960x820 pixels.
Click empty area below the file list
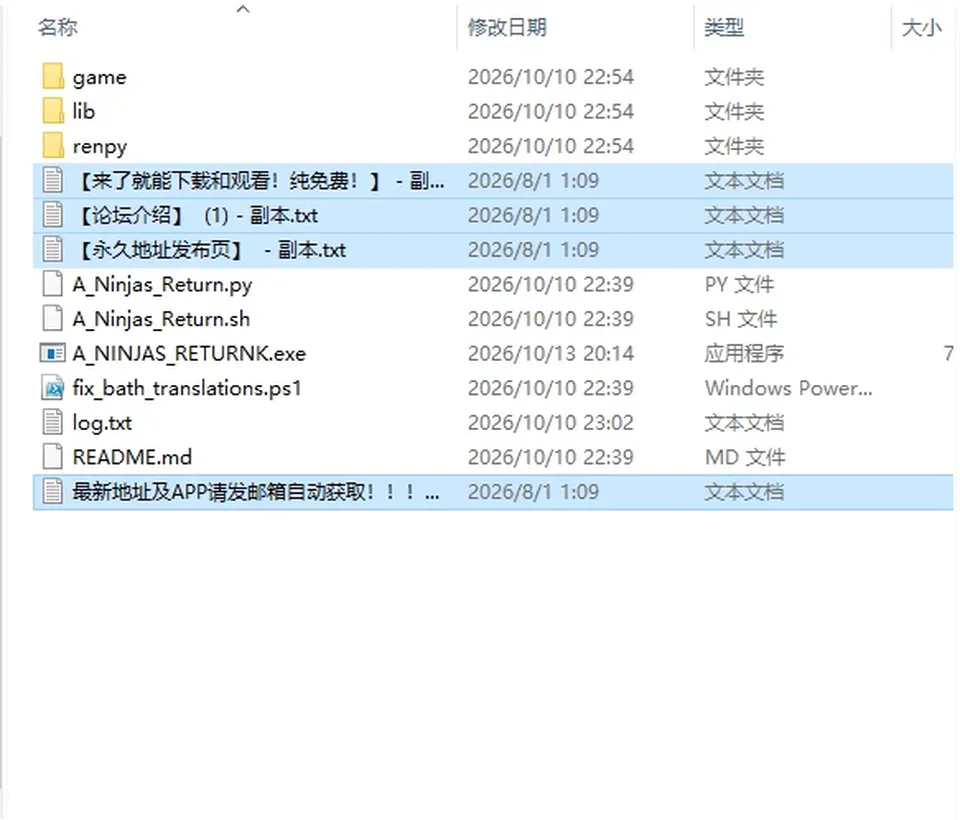pyautogui.click(x=478, y=661)
